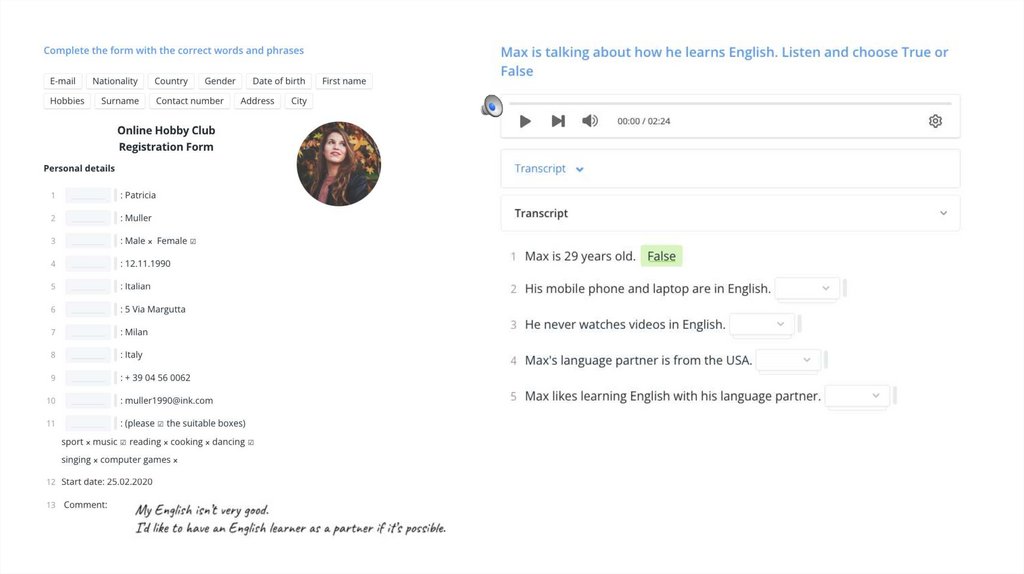Pick the Hobbies word chip

(x=67, y=101)
